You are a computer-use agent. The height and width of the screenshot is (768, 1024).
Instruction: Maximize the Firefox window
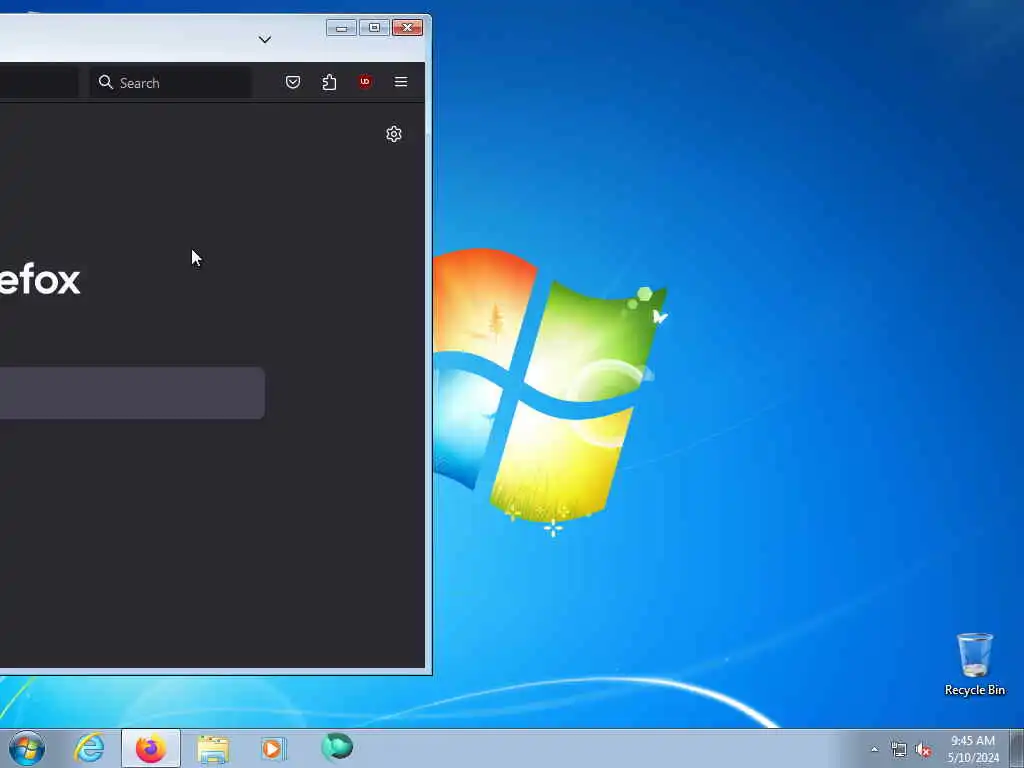click(374, 27)
